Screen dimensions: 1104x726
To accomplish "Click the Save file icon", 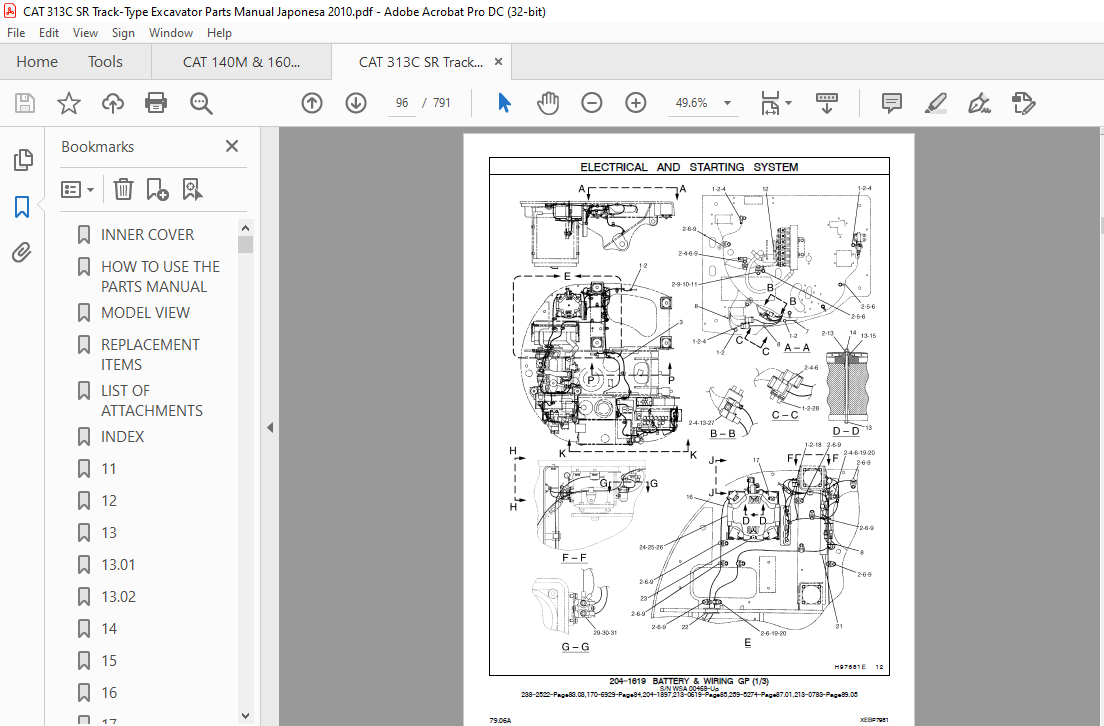I will pyautogui.click(x=25, y=104).
